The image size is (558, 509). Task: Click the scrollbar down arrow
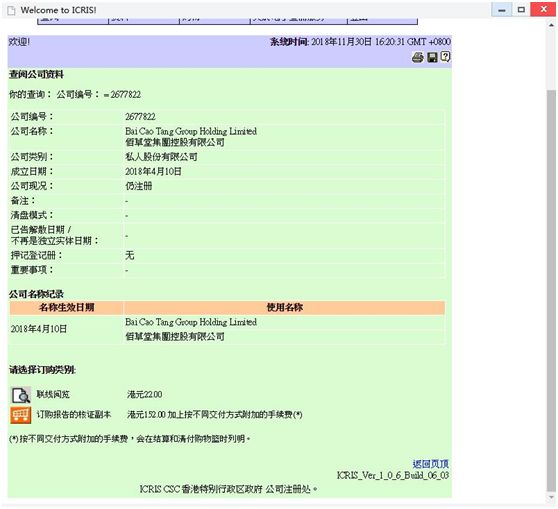(551, 497)
